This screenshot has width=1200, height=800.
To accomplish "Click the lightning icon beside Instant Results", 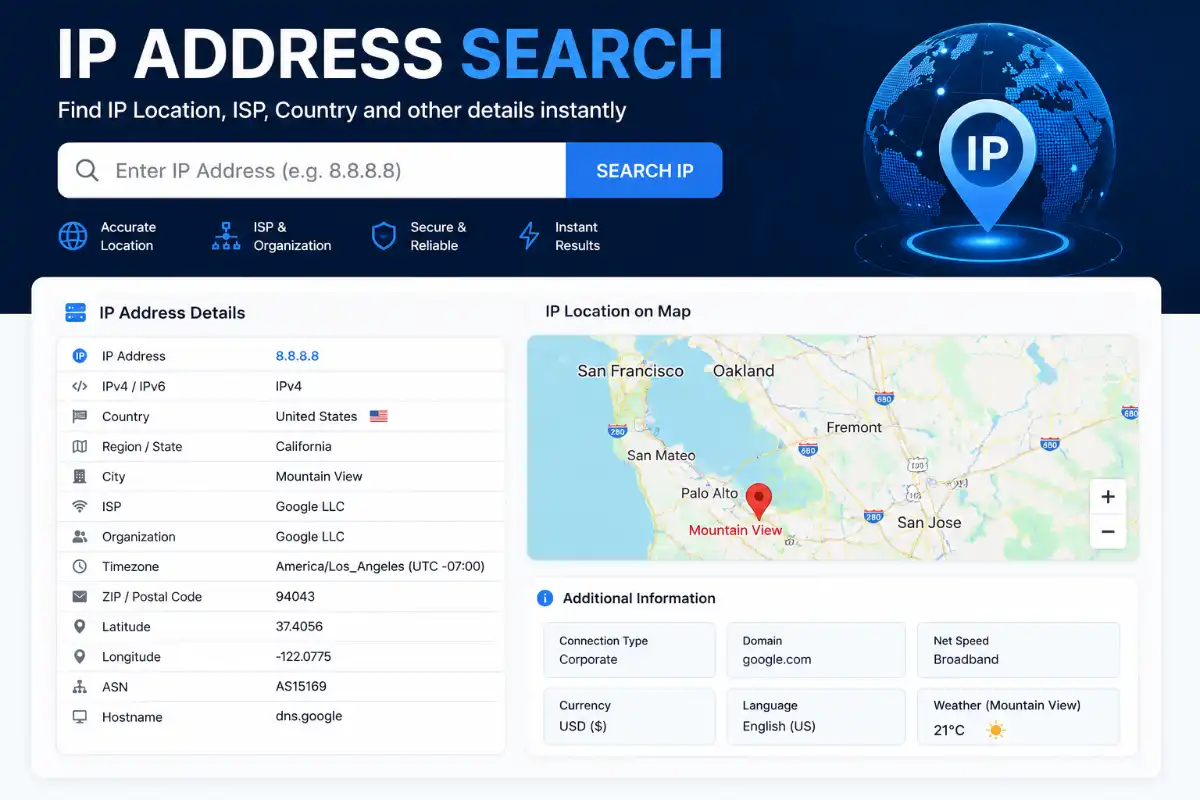I will [529, 236].
